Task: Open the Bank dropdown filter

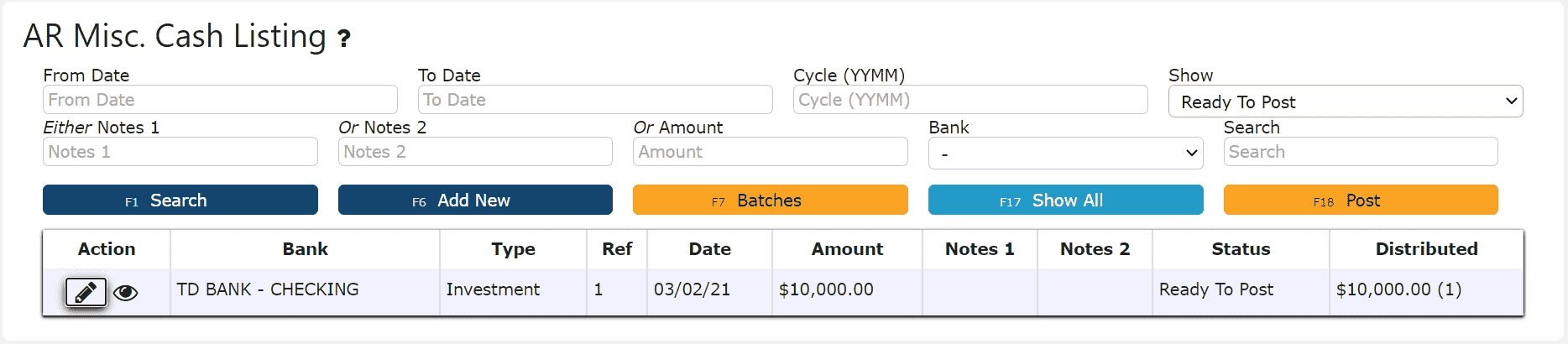Action: [1065, 154]
